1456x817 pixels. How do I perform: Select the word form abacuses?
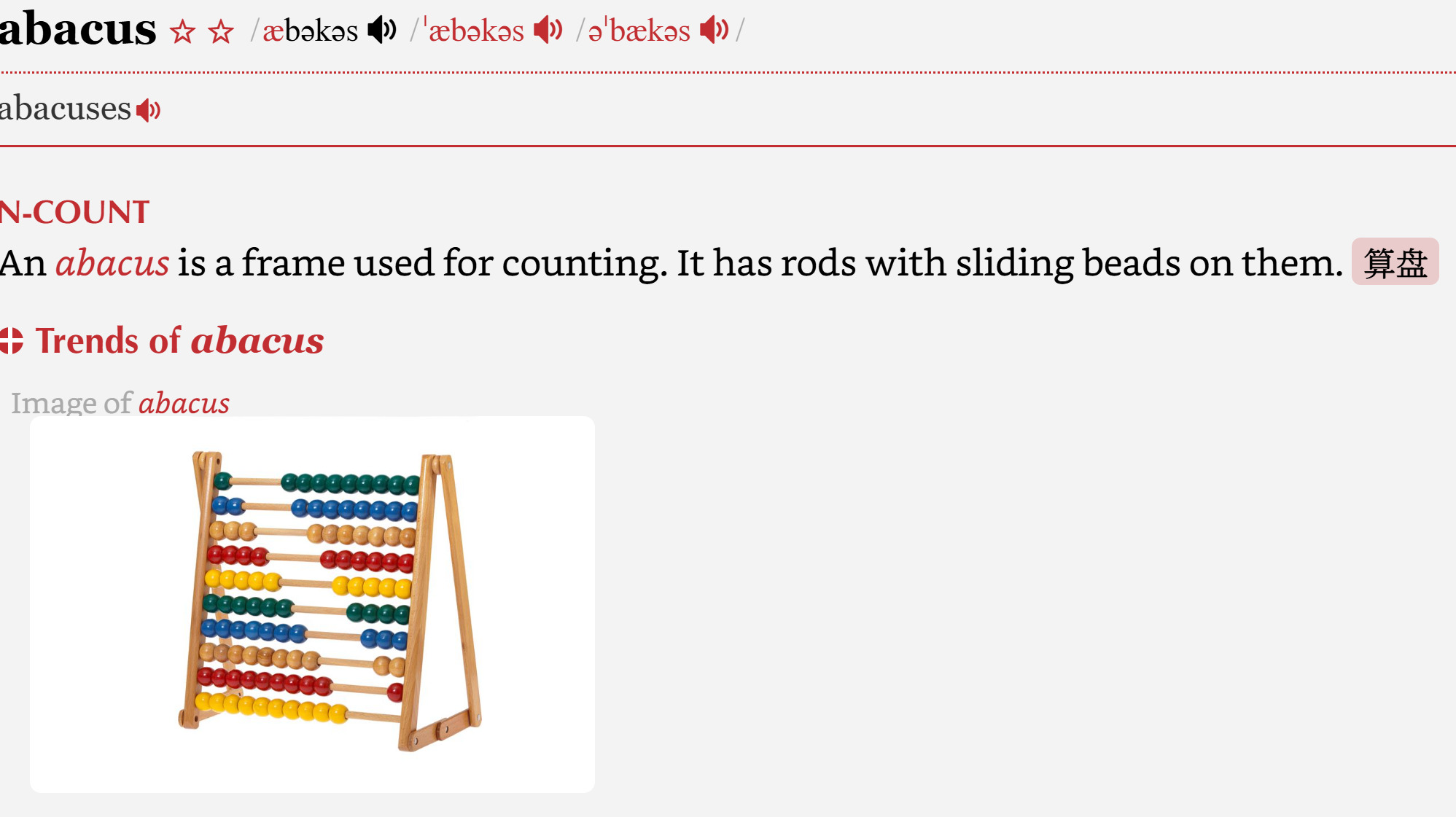(x=66, y=109)
